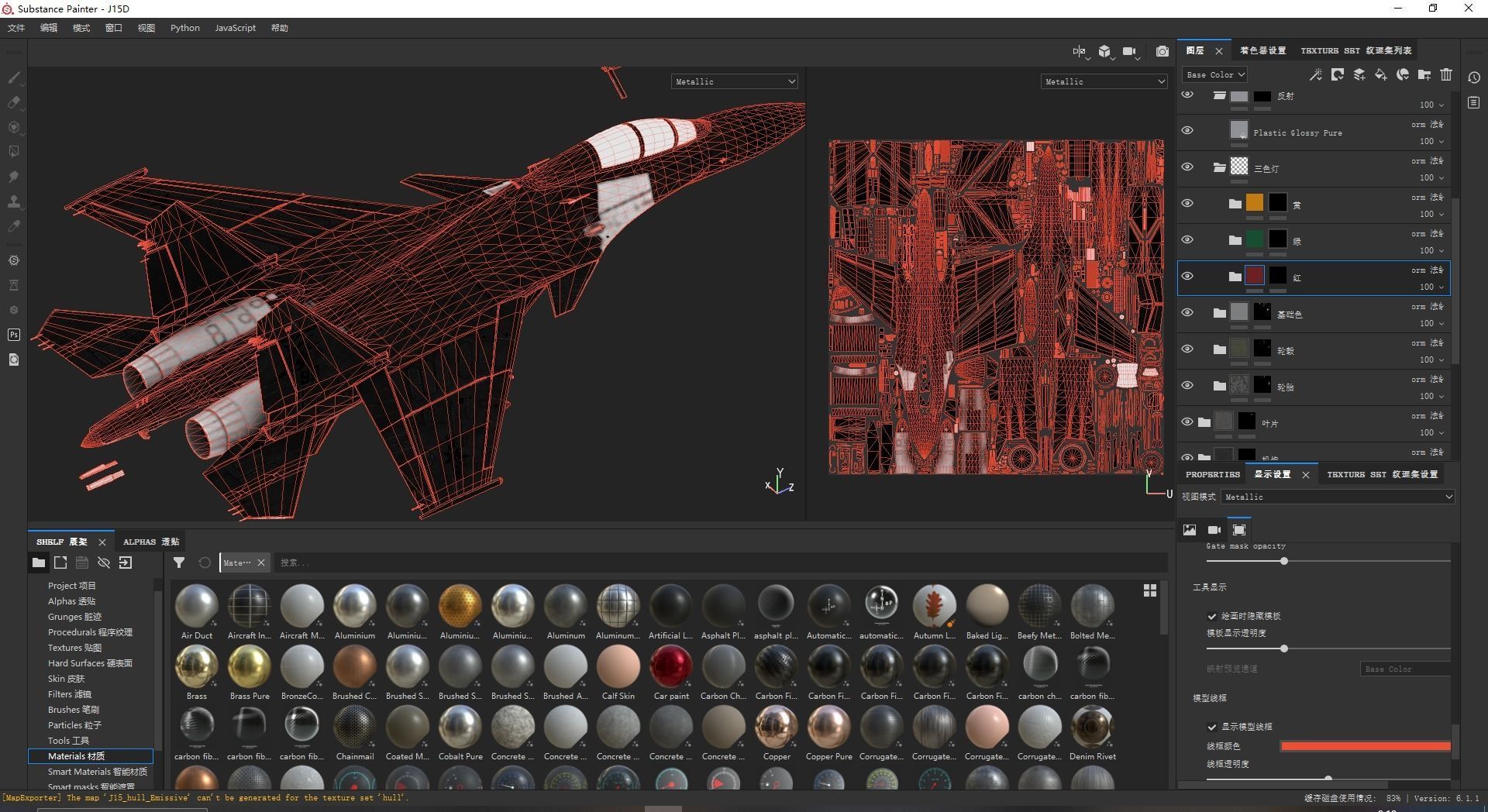Open the 视图模式 Metallic dropdown

click(1338, 497)
